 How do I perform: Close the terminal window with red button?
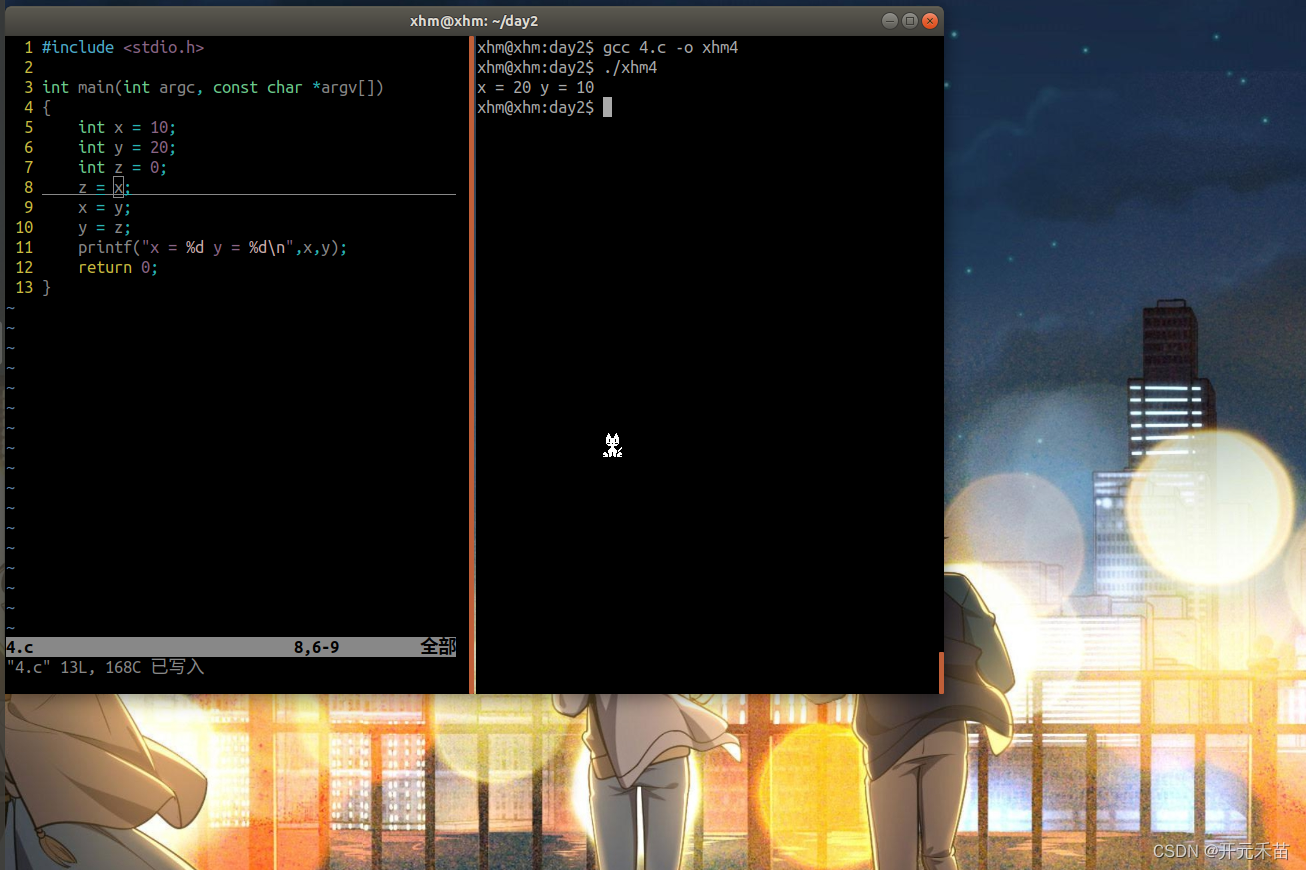930,21
